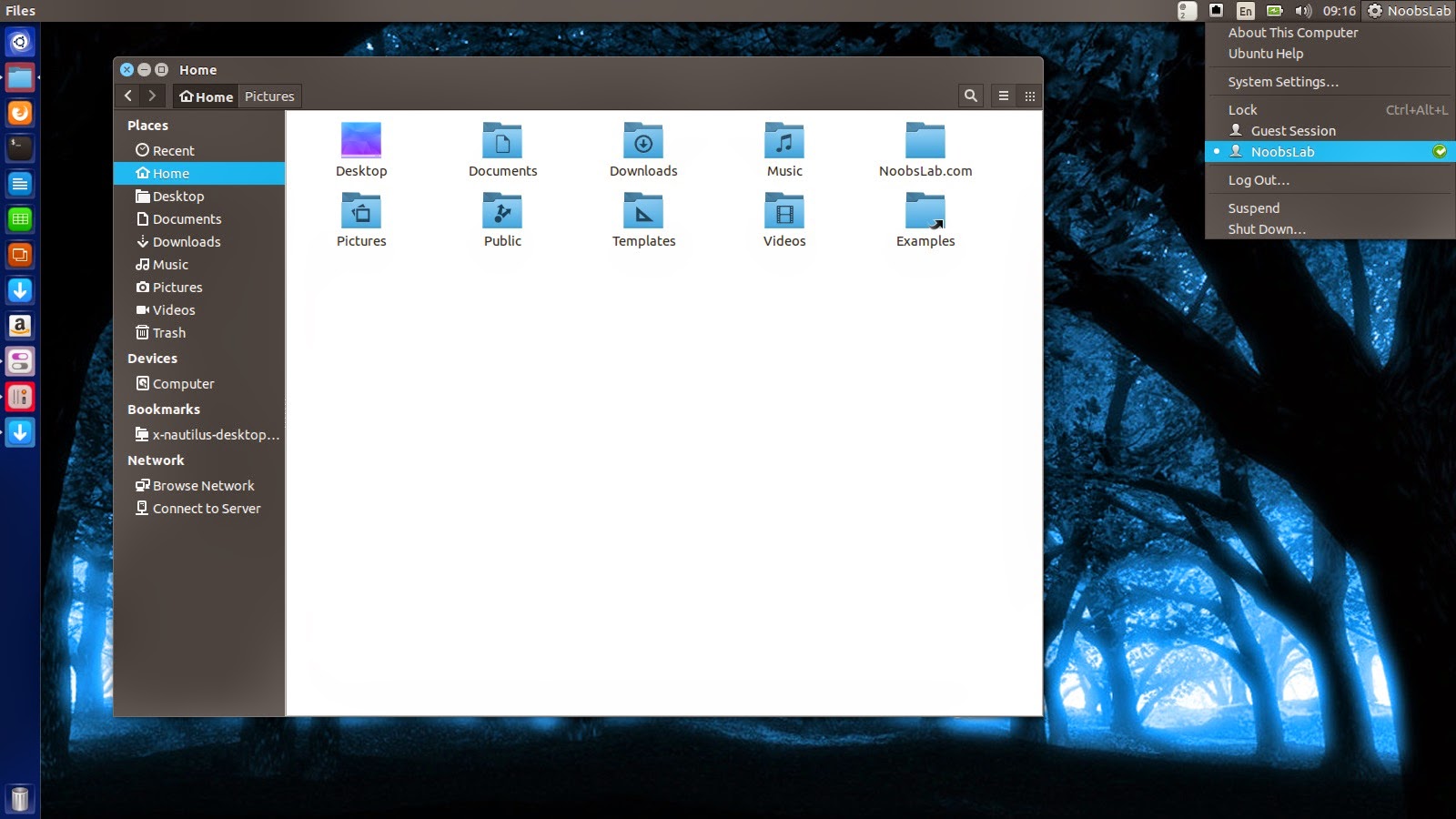Image resolution: width=1456 pixels, height=819 pixels.
Task: Click Browse Network in the sidebar
Action: click(x=199, y=485)
